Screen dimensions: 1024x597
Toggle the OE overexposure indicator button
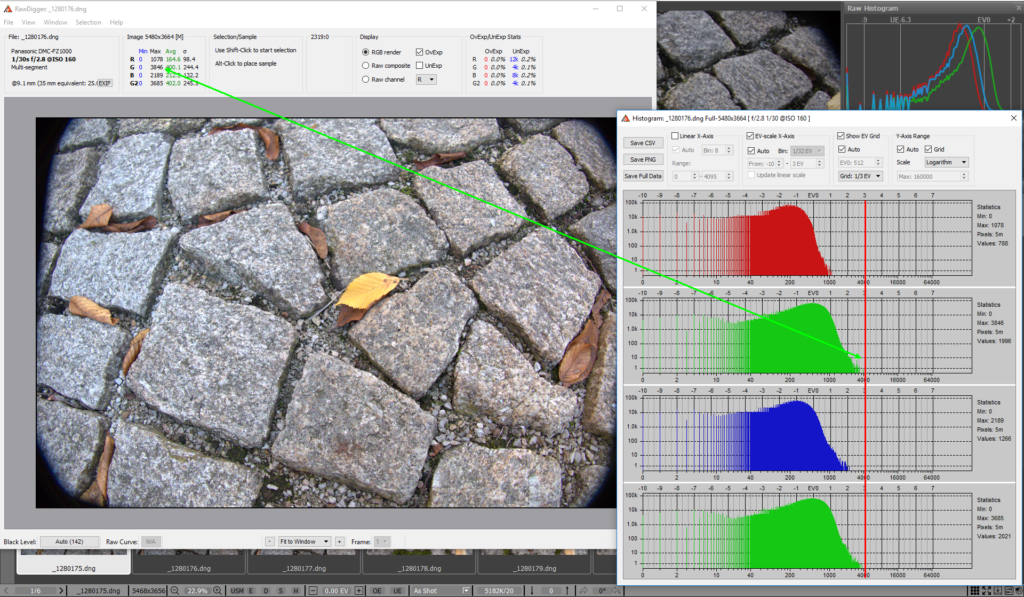[377, 591]
